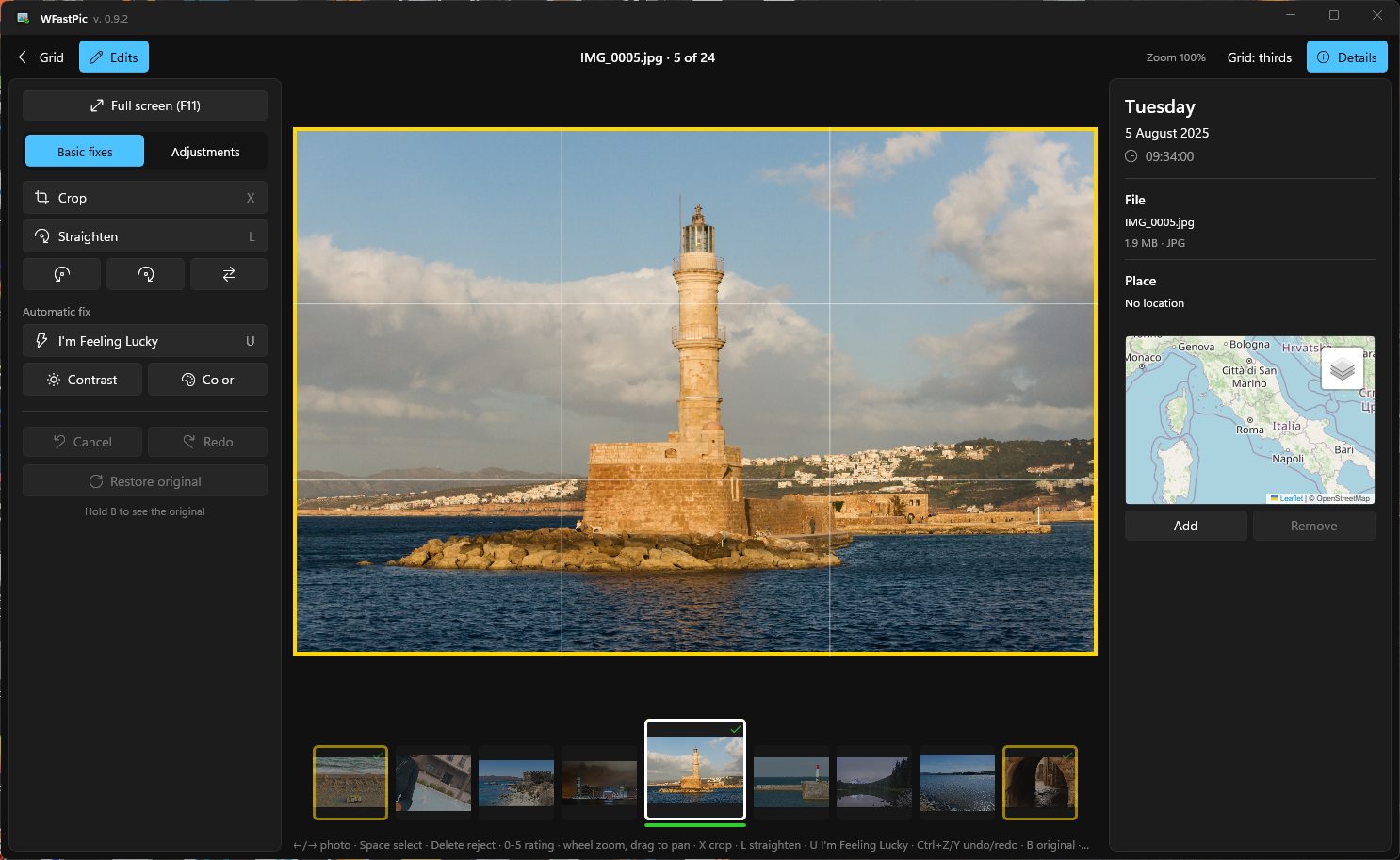Apply automatic Contrast fix
The height and width of the screenshot is (860, 1400).
click(x=82, y=380)
